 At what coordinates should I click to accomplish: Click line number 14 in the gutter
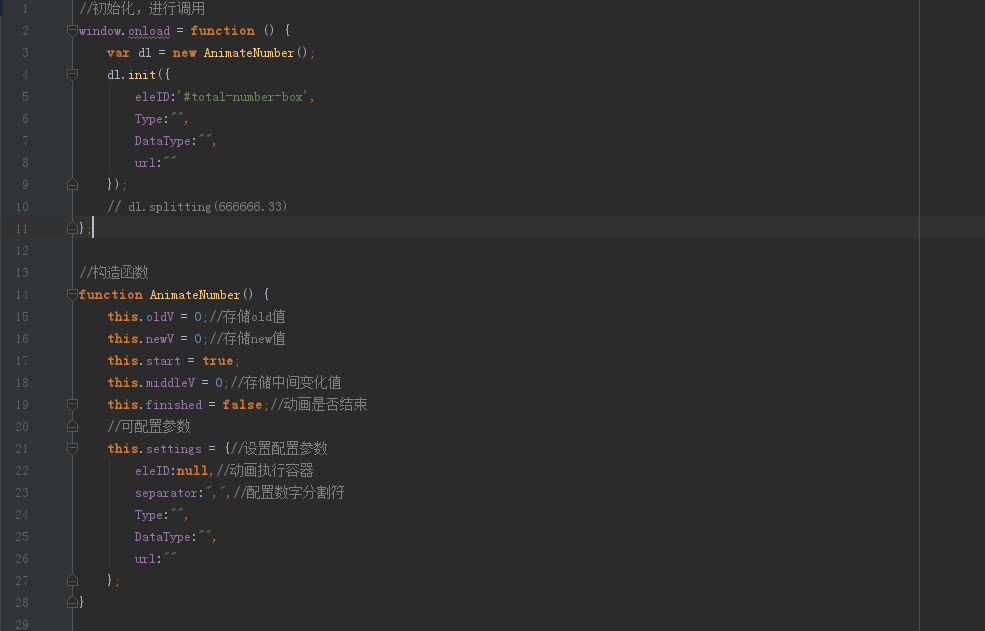[x=22, y=294]
